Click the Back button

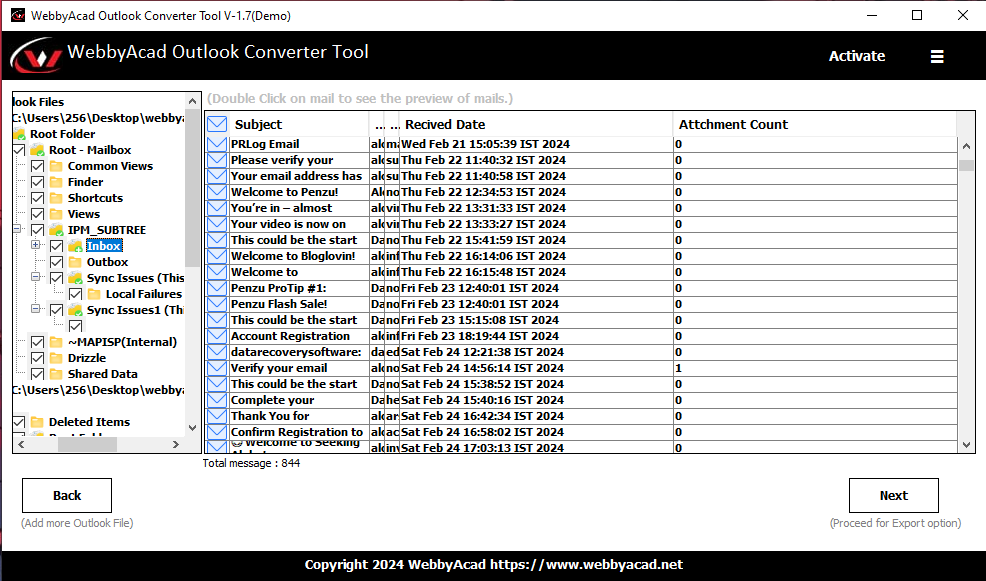67,495
